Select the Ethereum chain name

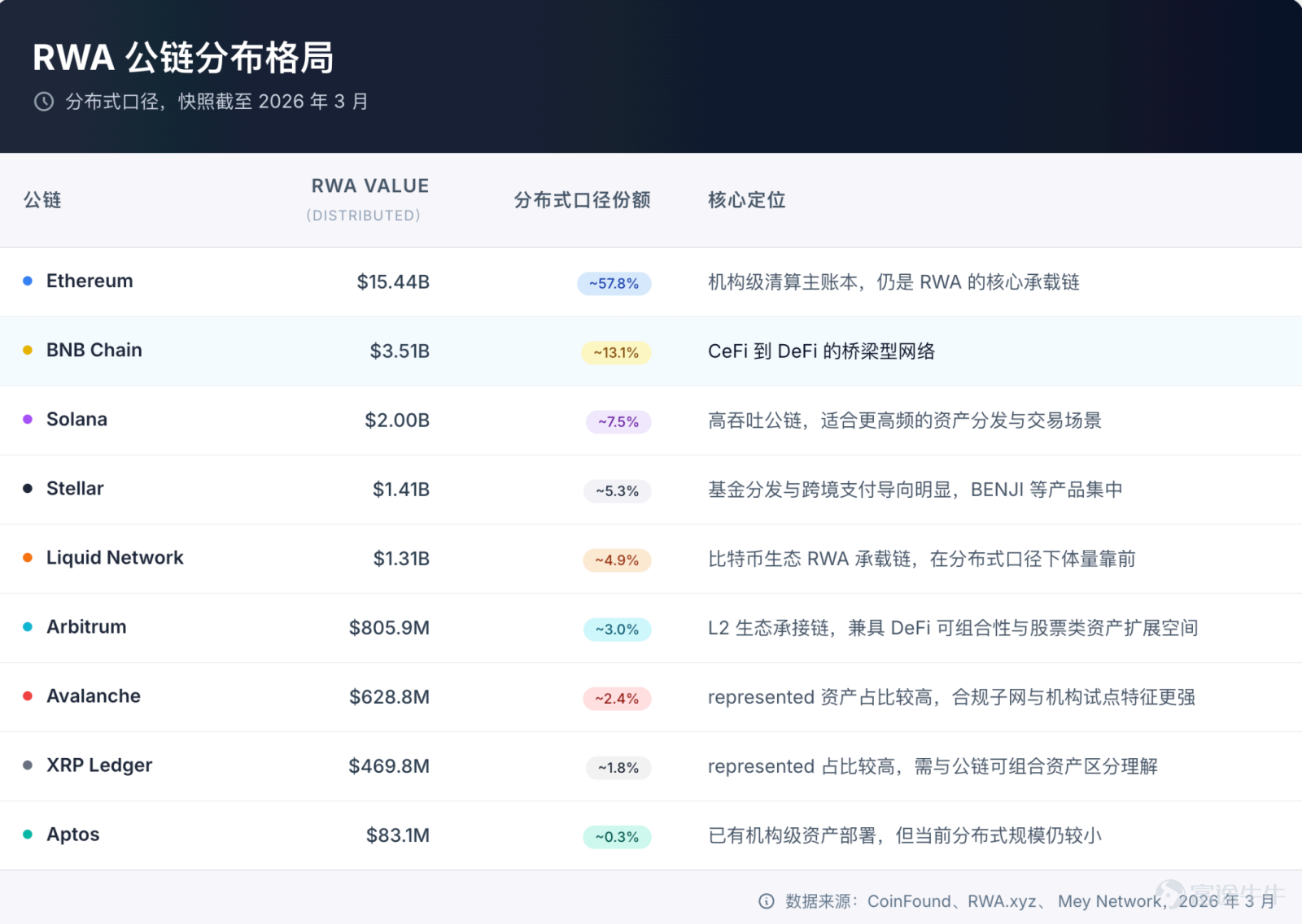pos(90,281)
